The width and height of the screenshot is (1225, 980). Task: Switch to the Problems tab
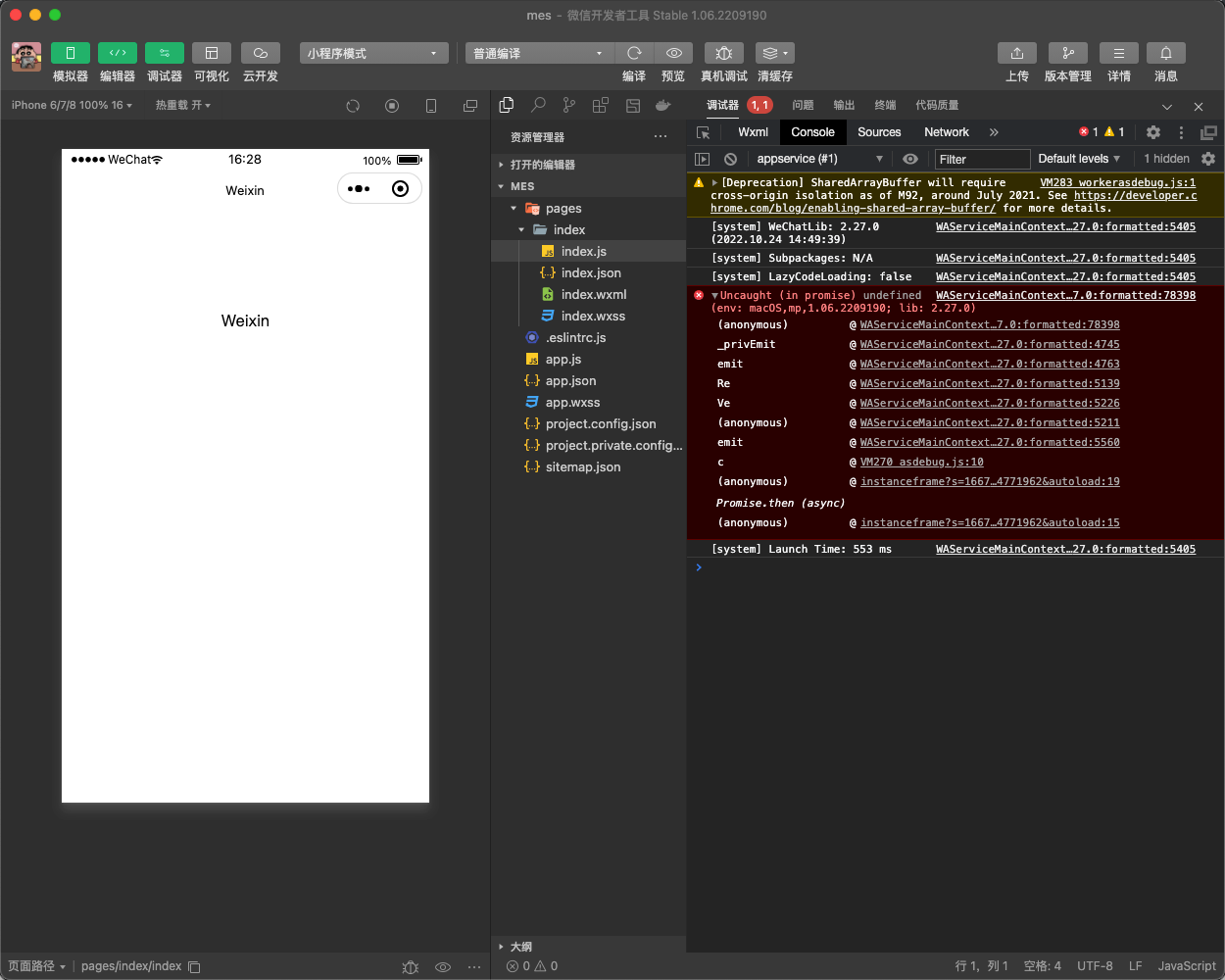[804, 105]
